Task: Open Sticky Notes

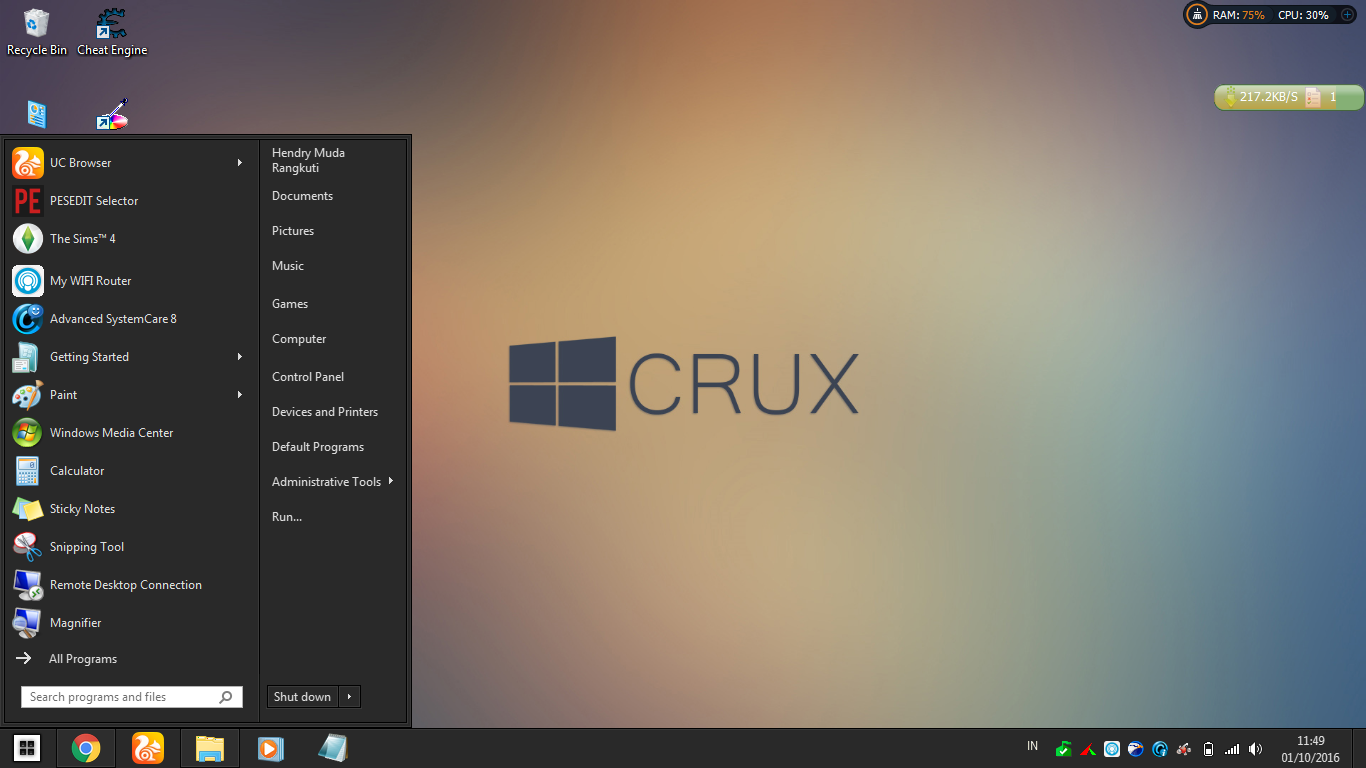Action: coord(82,508)
